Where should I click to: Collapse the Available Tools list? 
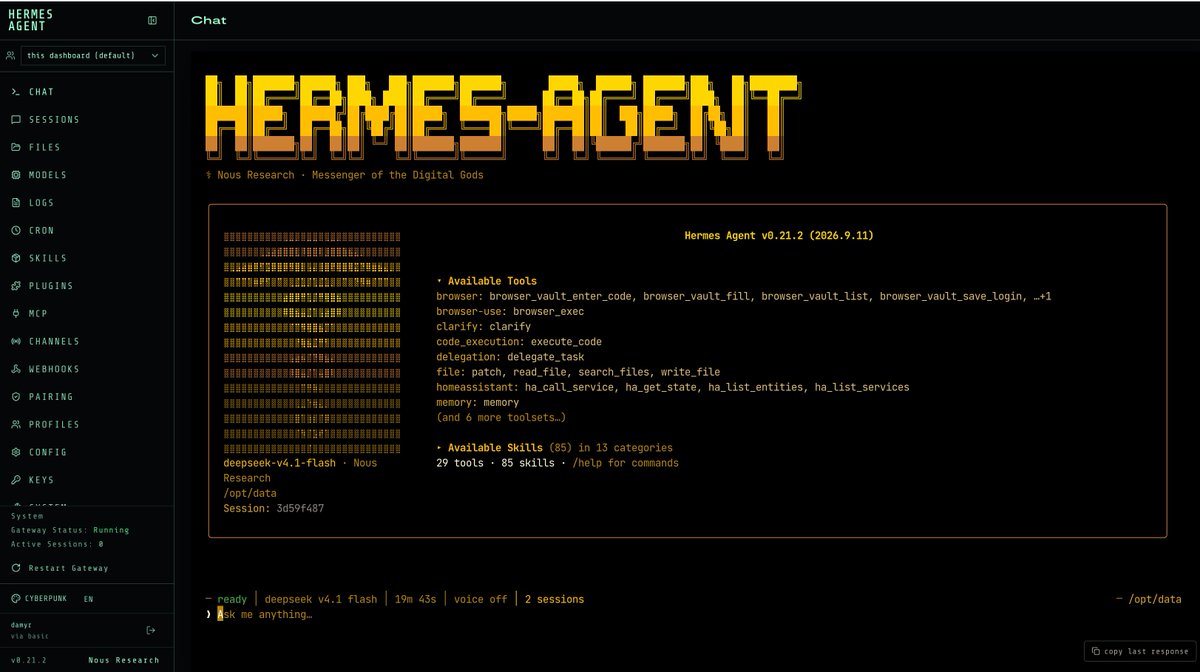tap(487, 281)
